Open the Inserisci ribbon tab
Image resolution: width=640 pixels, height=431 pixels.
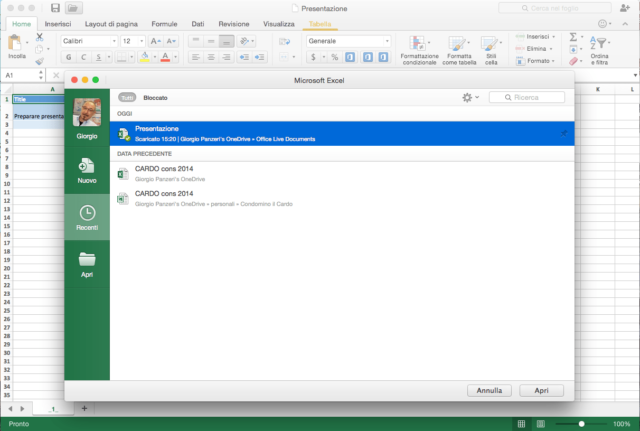pos(58,24)
